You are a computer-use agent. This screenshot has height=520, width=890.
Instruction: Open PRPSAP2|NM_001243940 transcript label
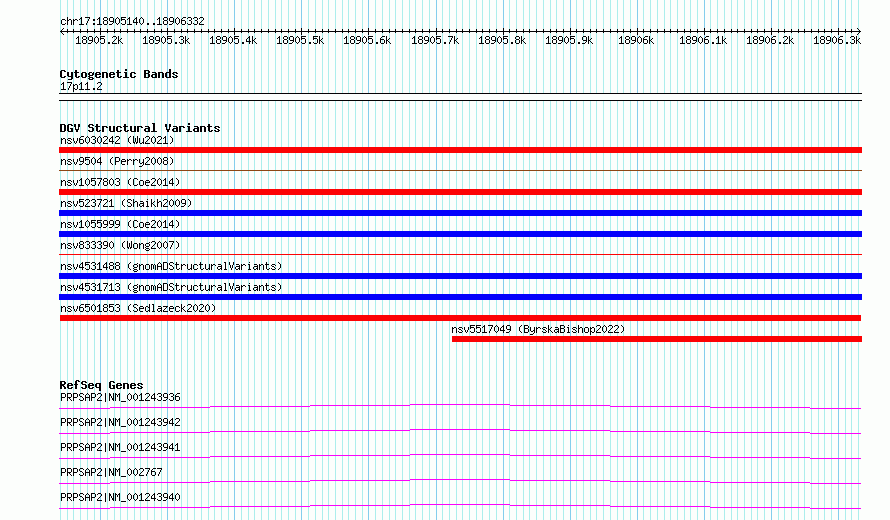(x=120, y=497)
